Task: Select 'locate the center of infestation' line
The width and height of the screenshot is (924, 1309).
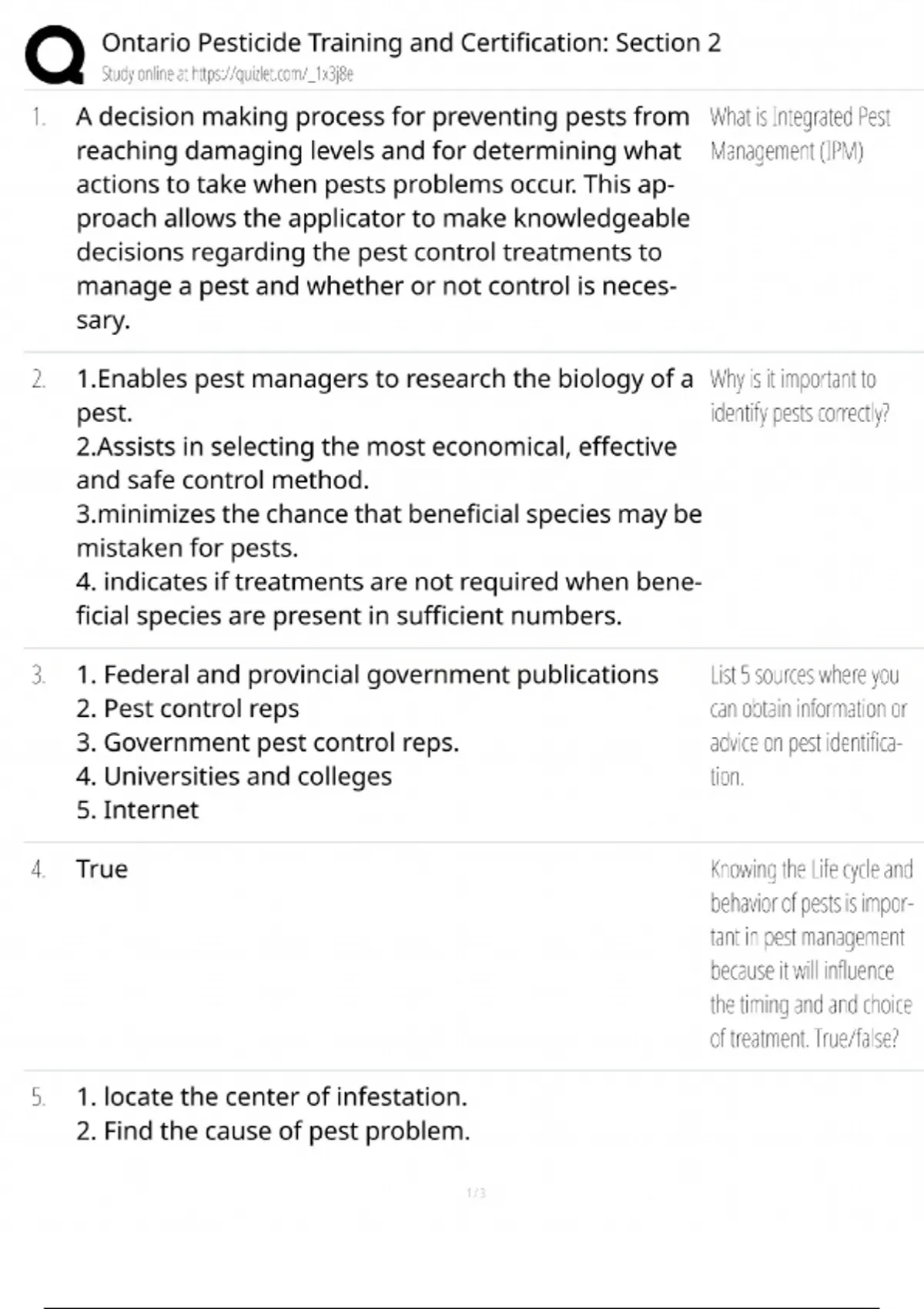Action: coord(272,1096)
